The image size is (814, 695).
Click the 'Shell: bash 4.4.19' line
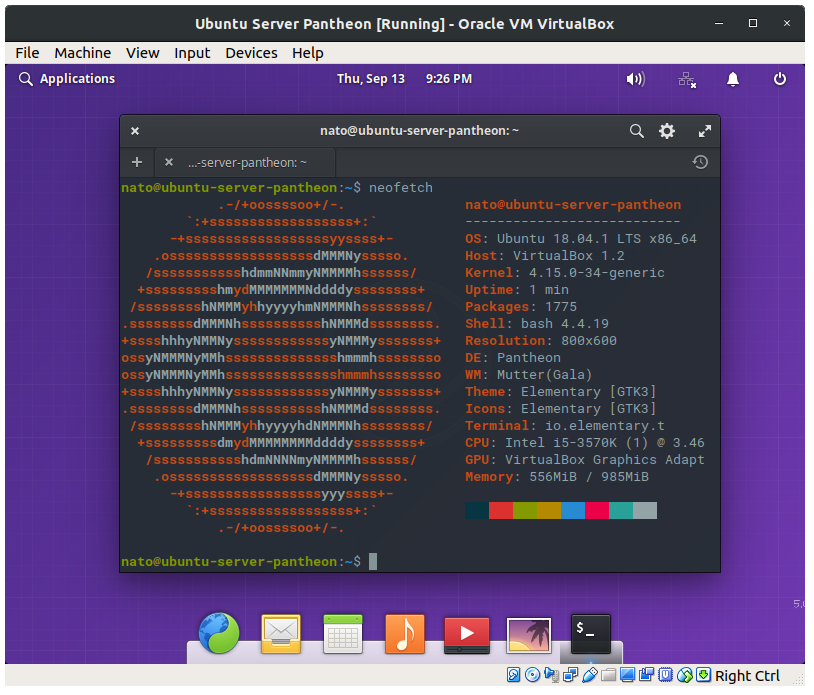tap(537, 324)
